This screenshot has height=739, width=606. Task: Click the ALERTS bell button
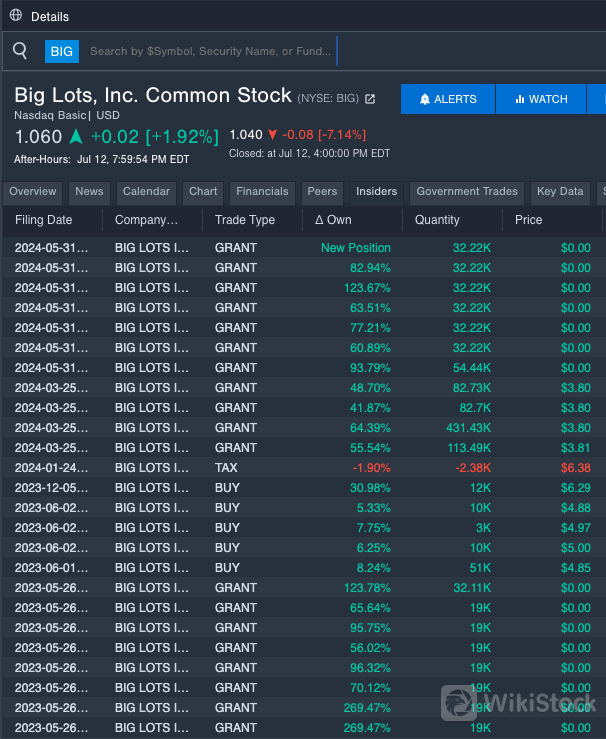448,99
